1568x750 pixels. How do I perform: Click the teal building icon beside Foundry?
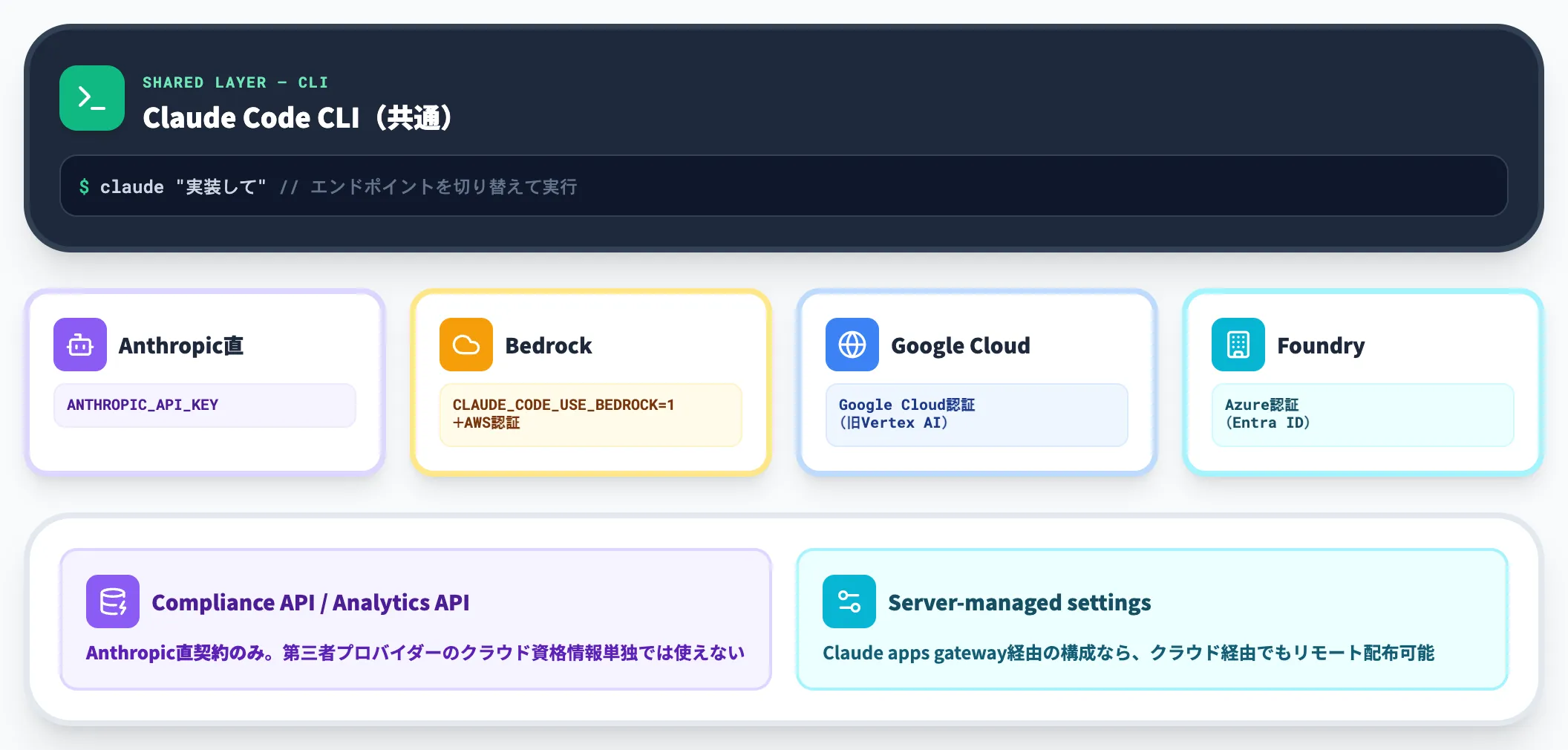point(1238,345)
